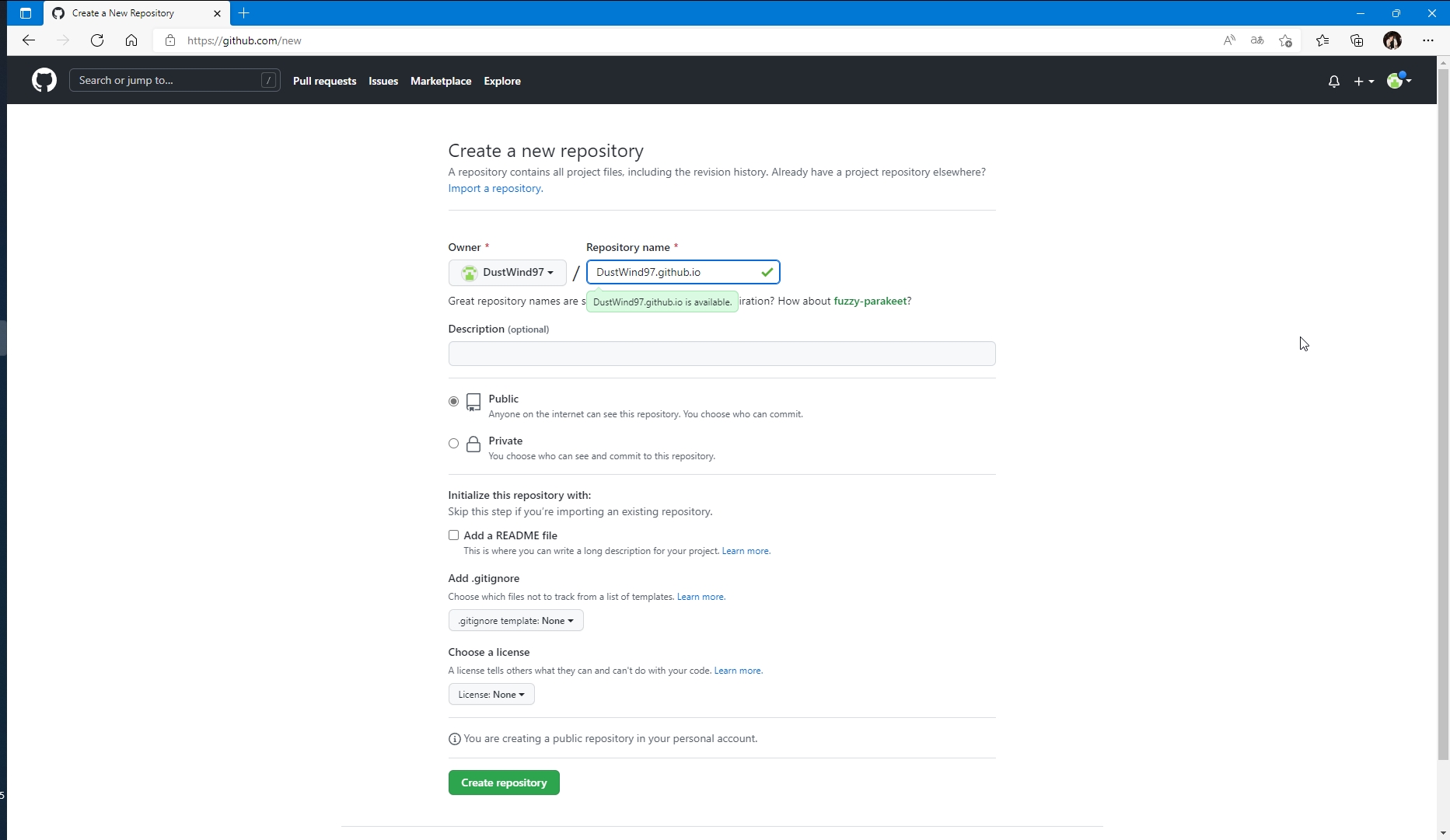
Task: Open the notifications bell
Action: pyautogui.click(x=1334, y=81)
